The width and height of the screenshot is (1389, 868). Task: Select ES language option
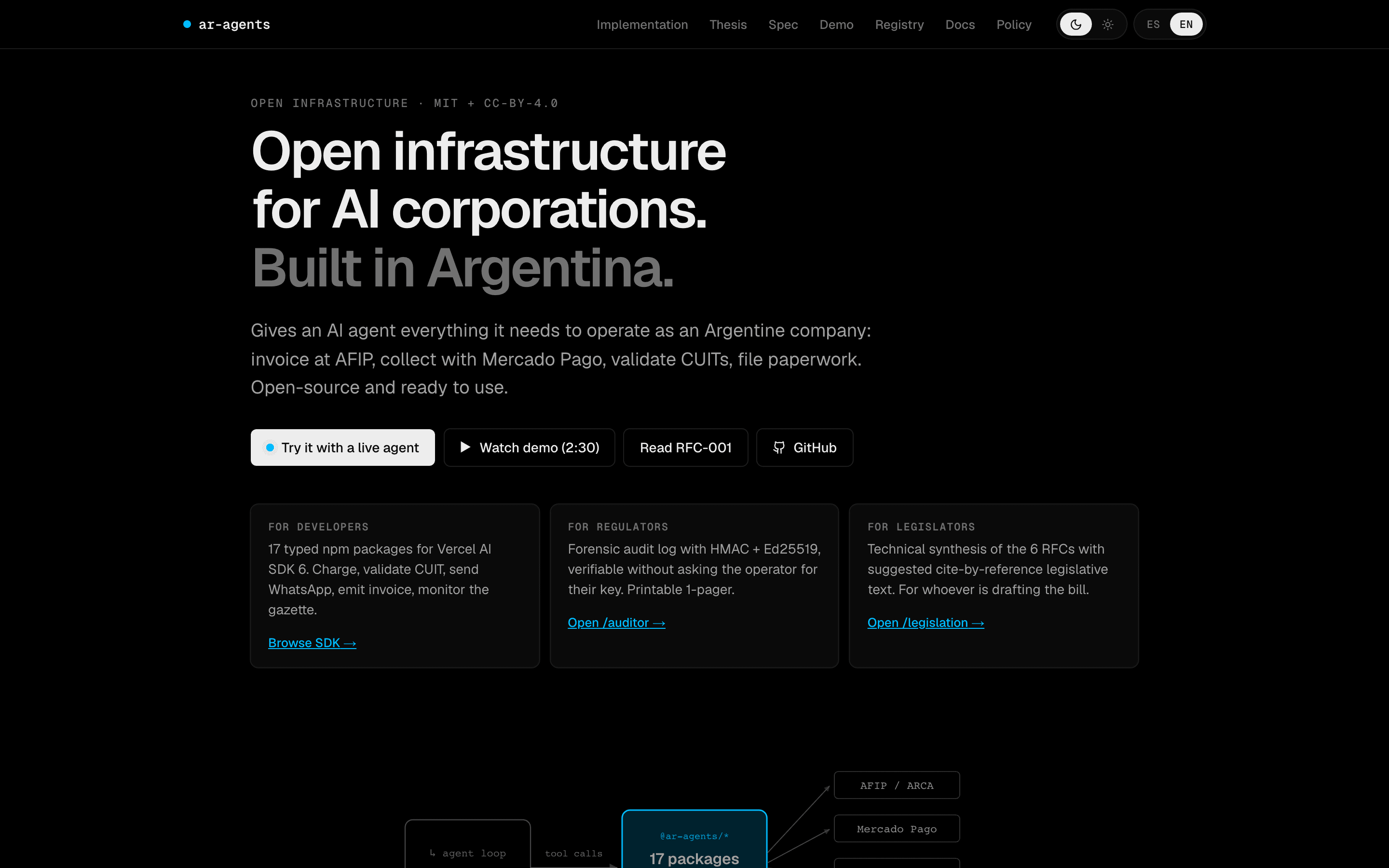tap(1153, 24)
